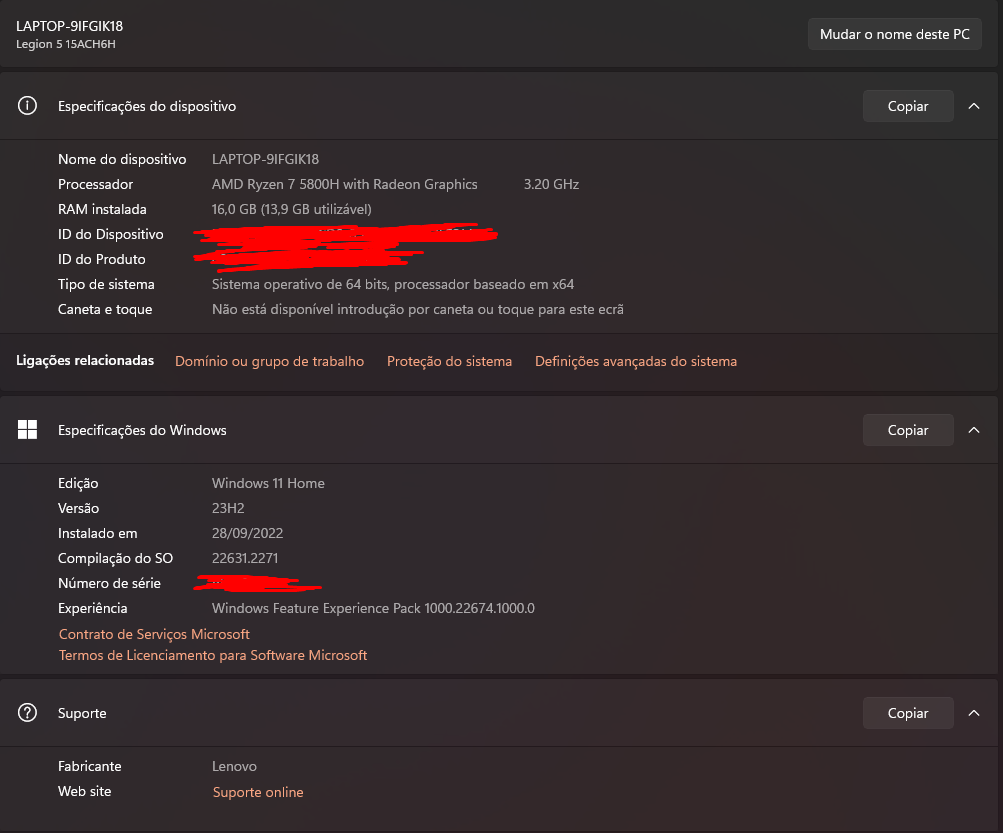Click the question mark Suporte icon
This screenshot has height=833, width=1003.
[x=27, y=713]
